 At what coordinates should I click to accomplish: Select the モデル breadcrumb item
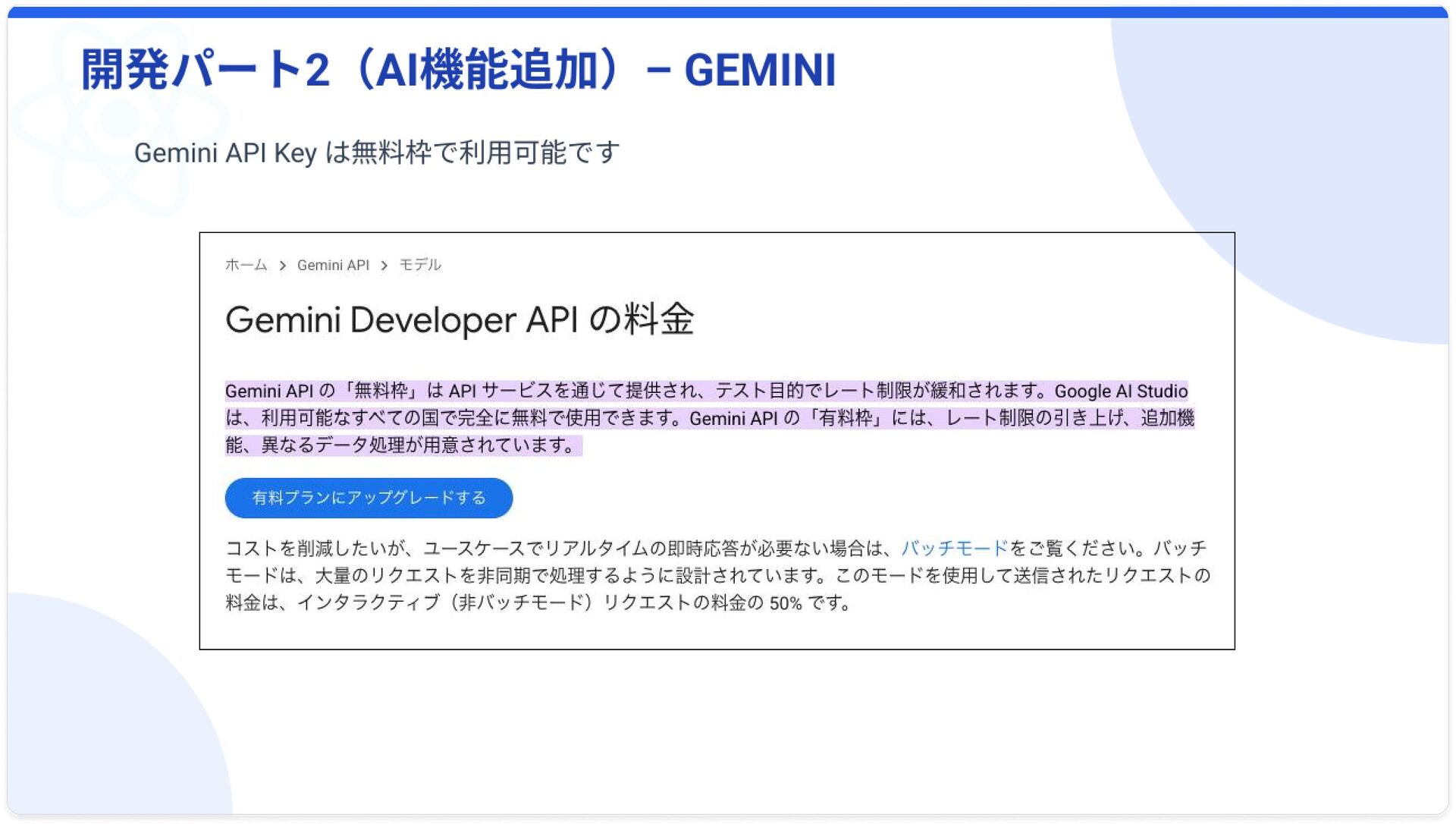tap(420, 265)
